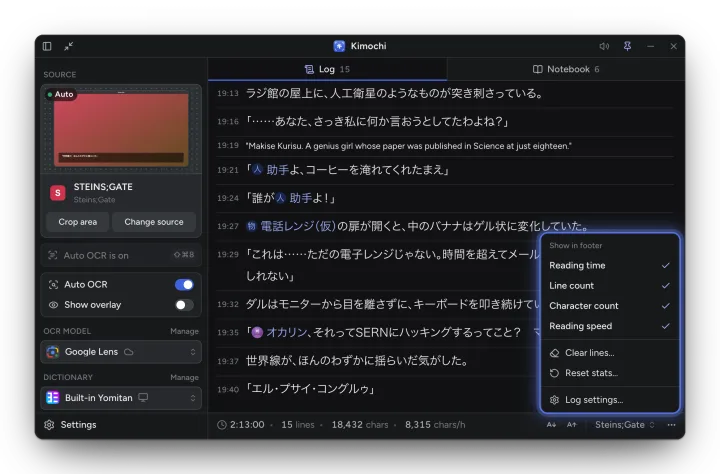This screenshot has height=474, width=720.
Task: Click the Reset stats circular arrow icon
Action: [554, 373]
